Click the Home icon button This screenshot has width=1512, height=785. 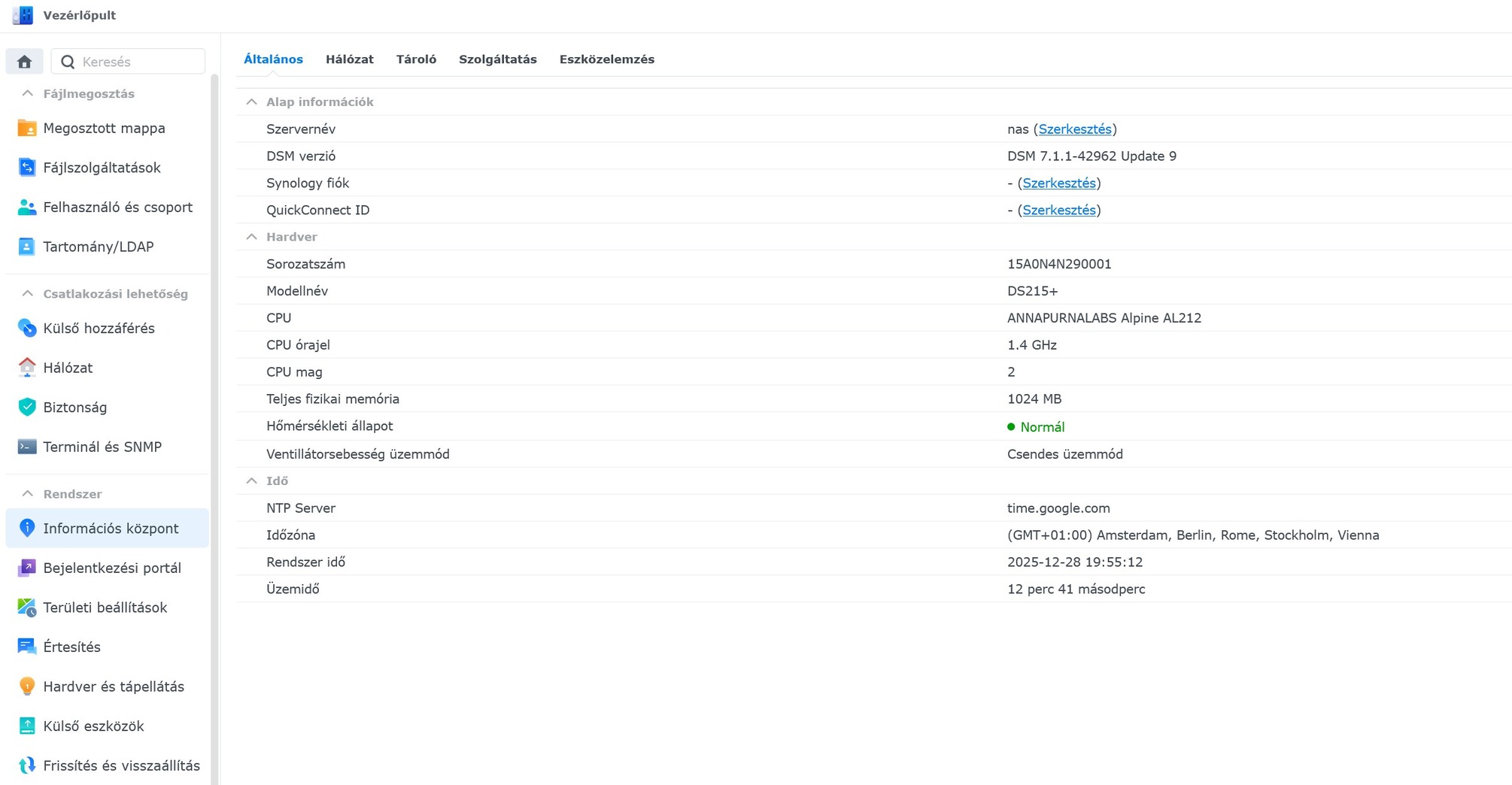pyautogui.click(x=24, y=62)
